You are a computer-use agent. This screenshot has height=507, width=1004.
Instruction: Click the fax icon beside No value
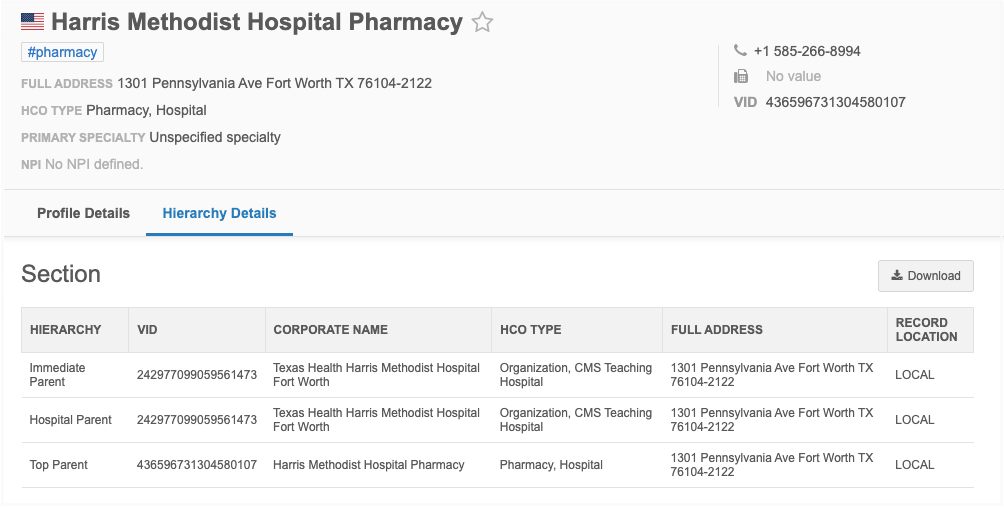[x=741, y=77]
